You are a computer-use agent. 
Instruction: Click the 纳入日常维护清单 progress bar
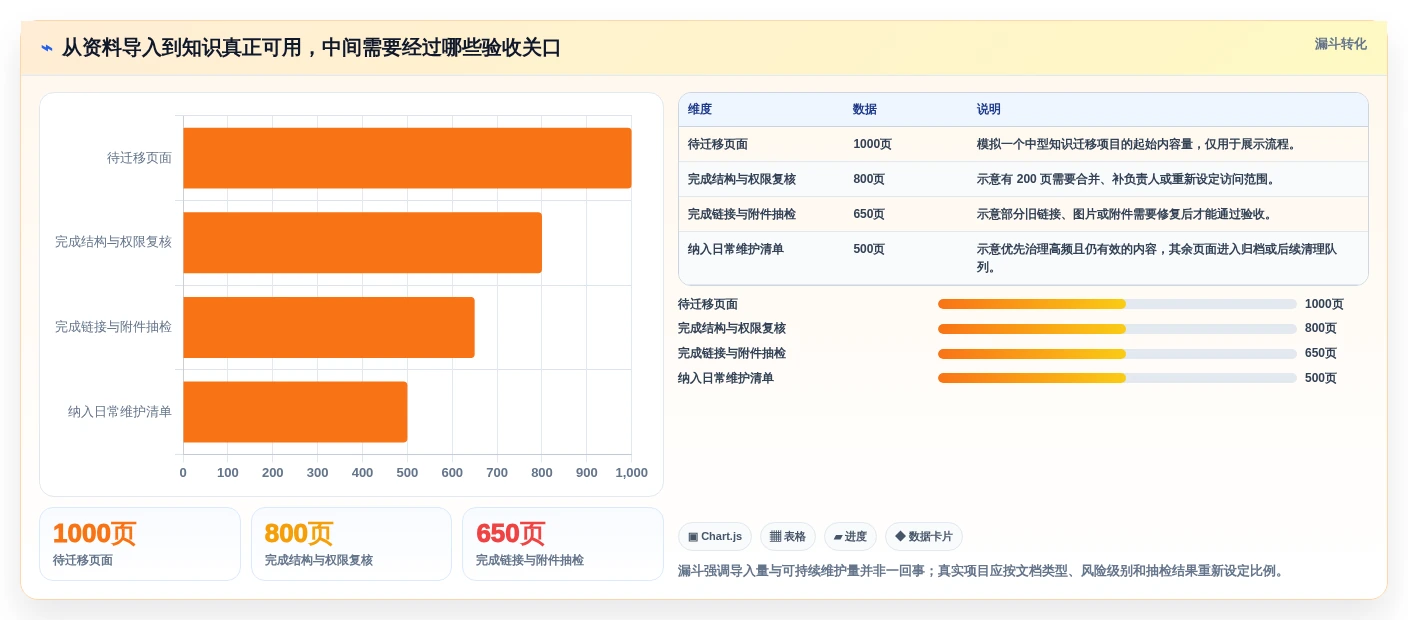[1117, 378]
